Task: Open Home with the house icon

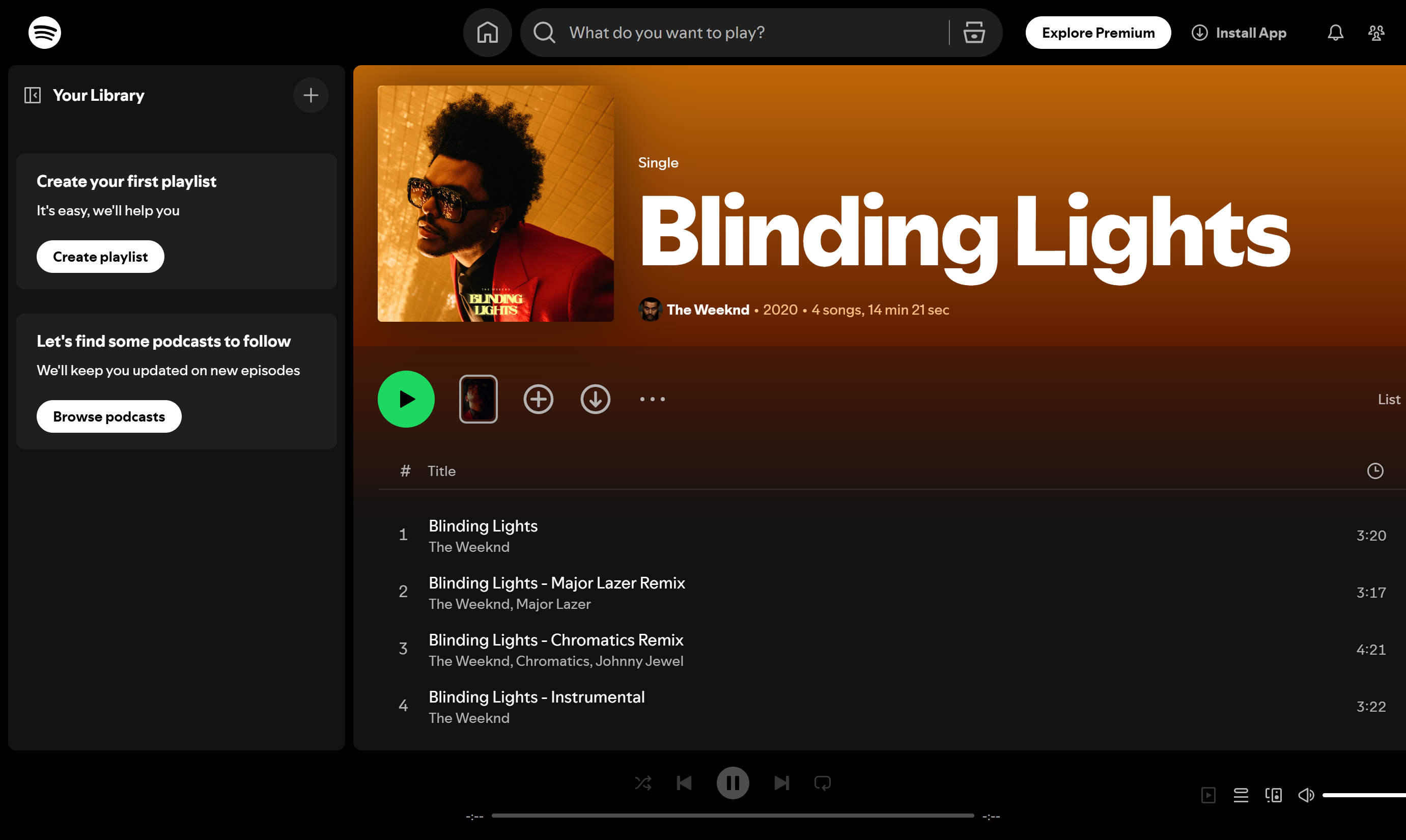Action: (487, 32)
